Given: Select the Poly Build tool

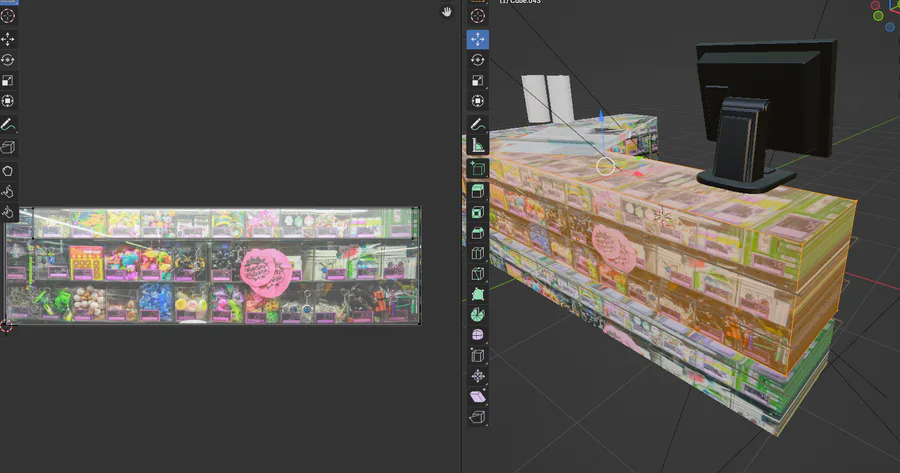Looking at the screenshot, I should [478, 294].
